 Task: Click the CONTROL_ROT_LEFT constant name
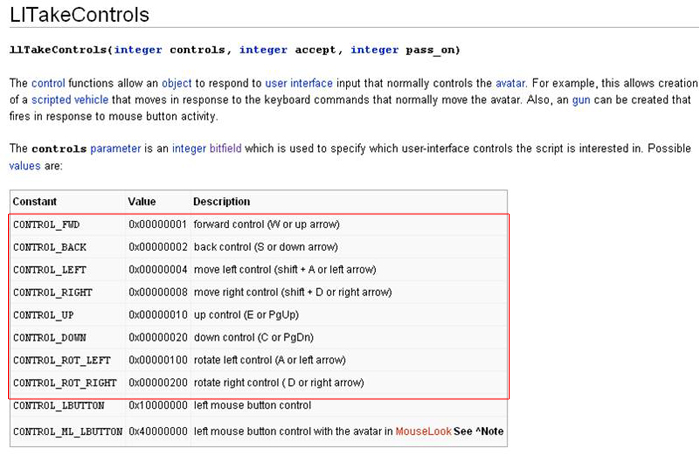[x=60, y=359]
